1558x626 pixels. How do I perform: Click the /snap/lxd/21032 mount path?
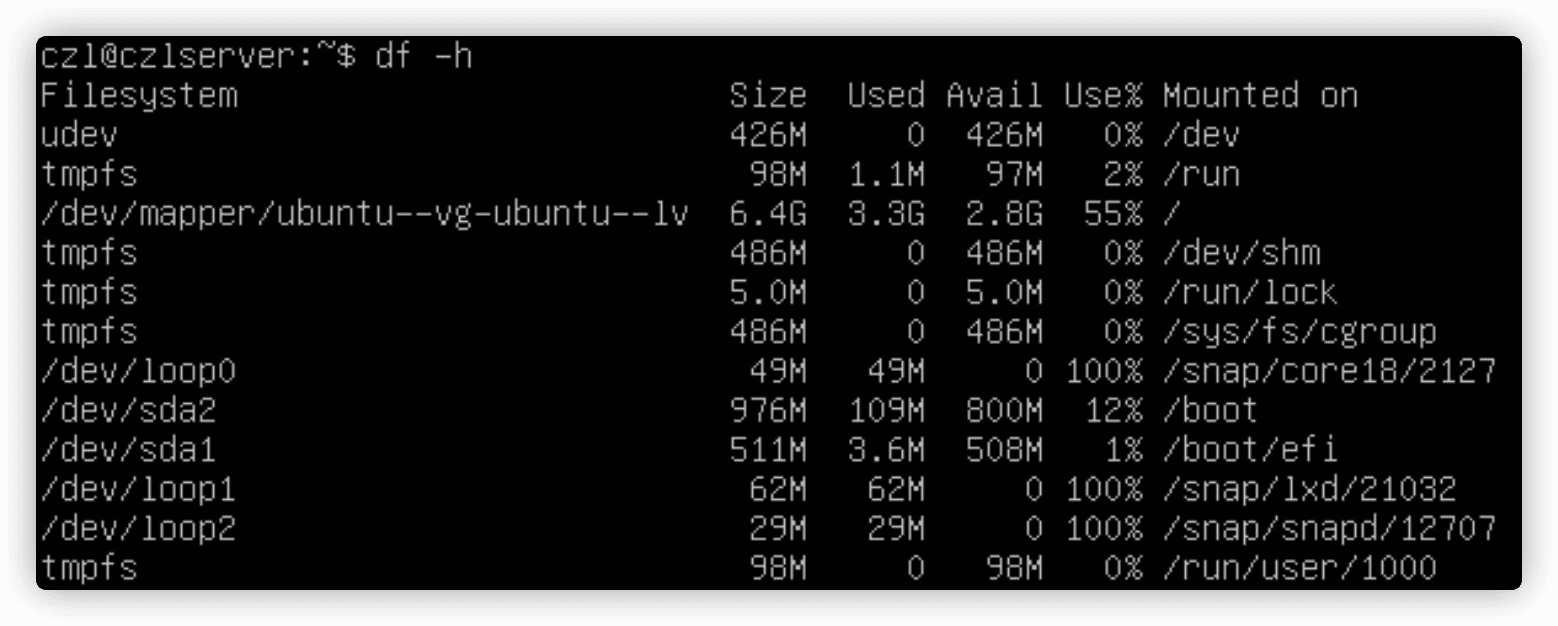(1310, 490)
